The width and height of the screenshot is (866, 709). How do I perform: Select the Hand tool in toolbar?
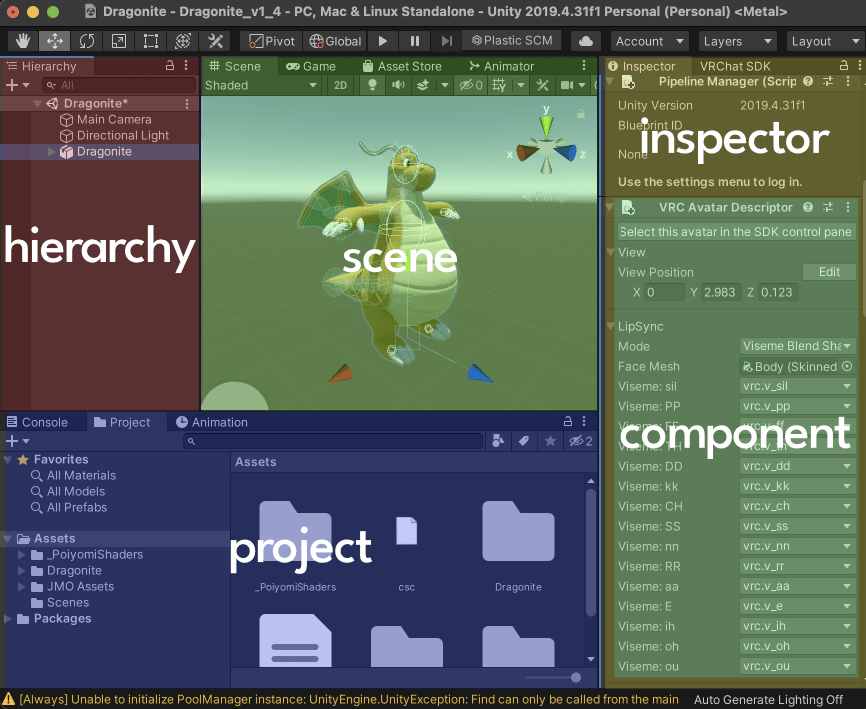pos(23,41)
